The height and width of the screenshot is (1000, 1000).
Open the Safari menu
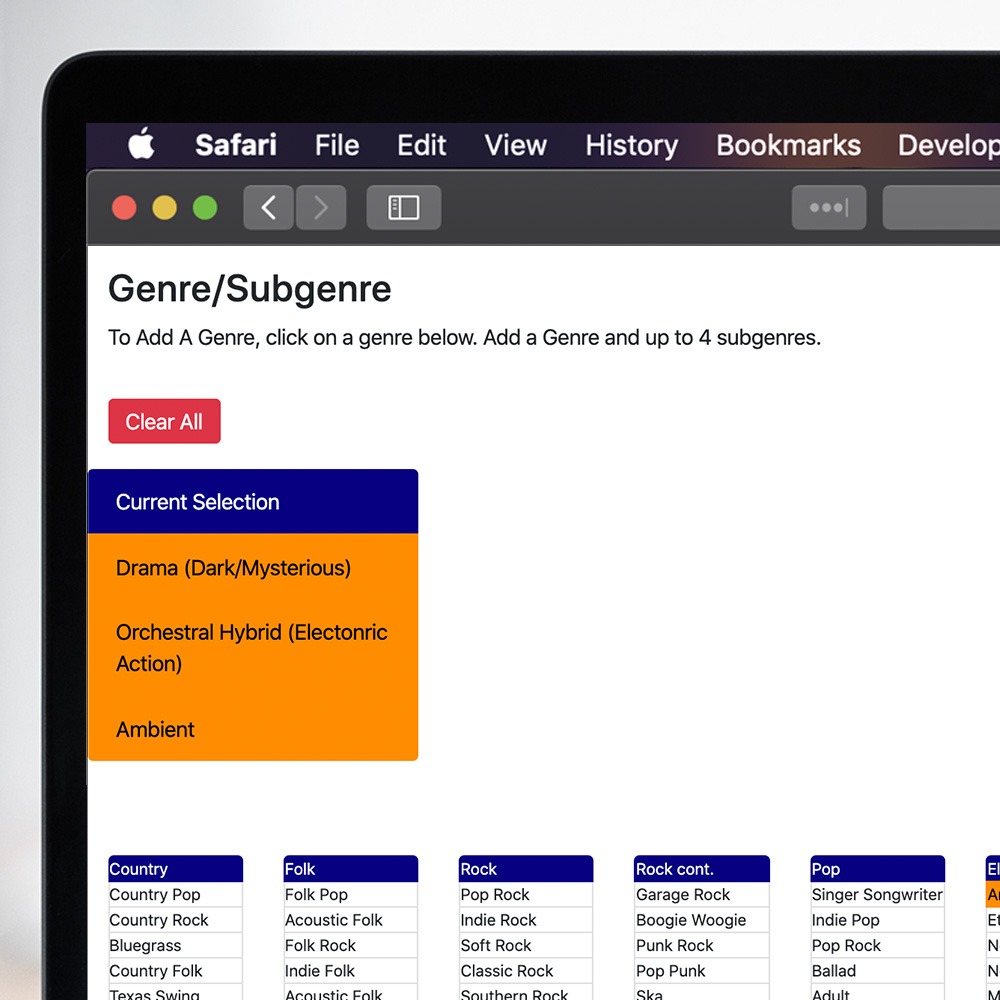coord(236,145)
